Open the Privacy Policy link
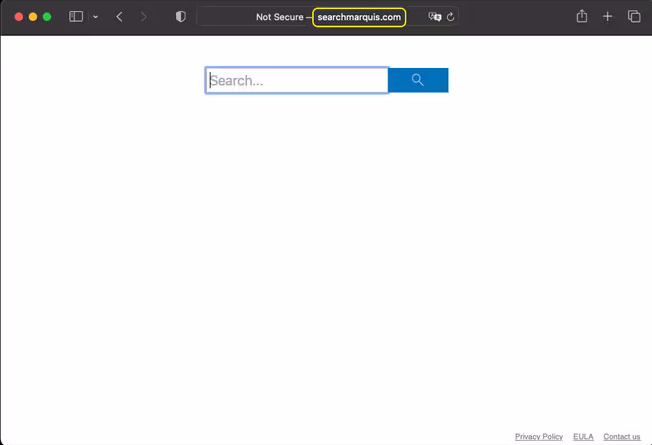The image size is (652, 445). click(x=539, y=437)
